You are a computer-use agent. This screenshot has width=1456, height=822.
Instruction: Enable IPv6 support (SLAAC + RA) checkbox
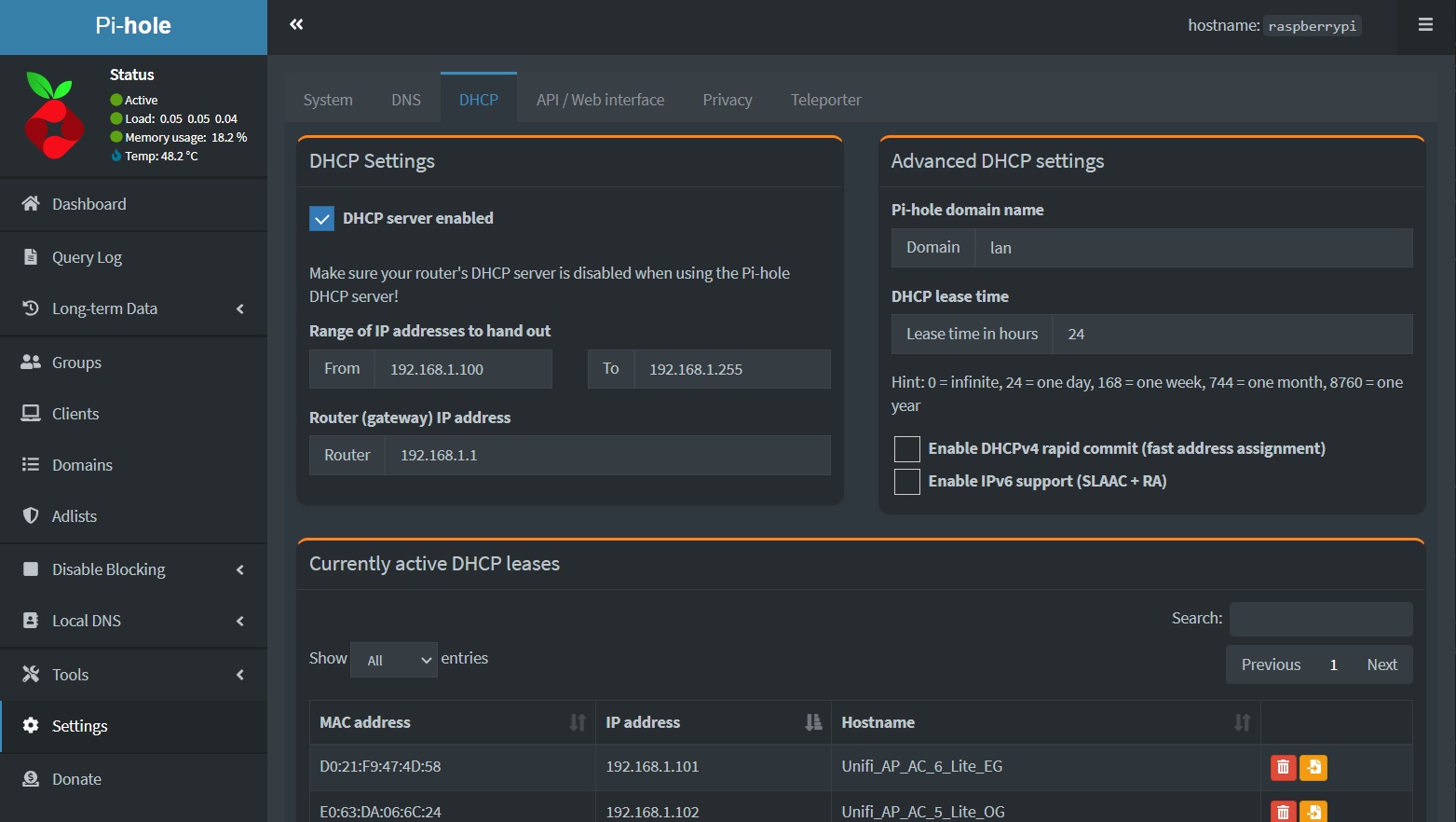pos(907,481)
